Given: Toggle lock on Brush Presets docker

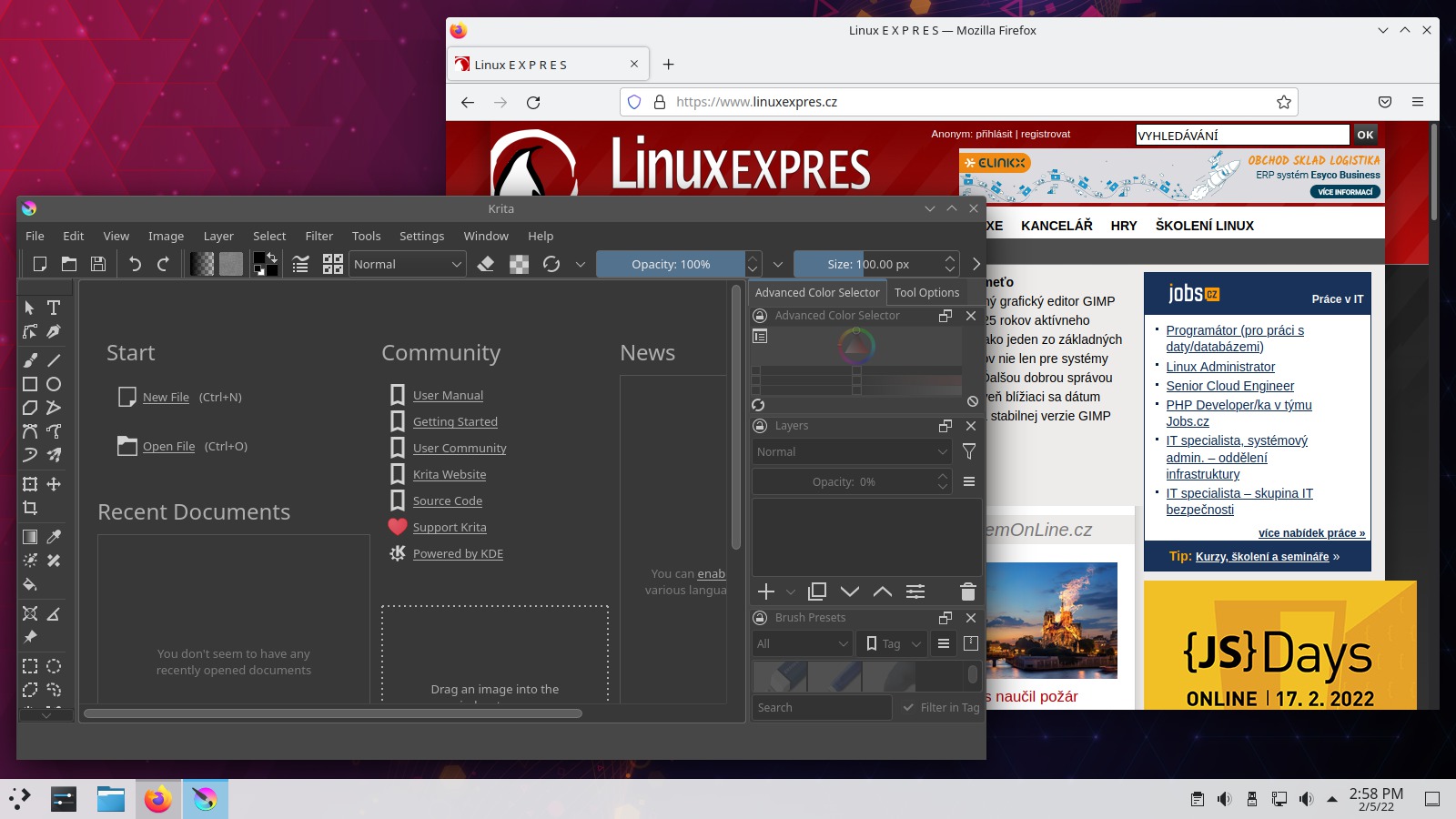Looking at the screenshot, I should (760, 618).
